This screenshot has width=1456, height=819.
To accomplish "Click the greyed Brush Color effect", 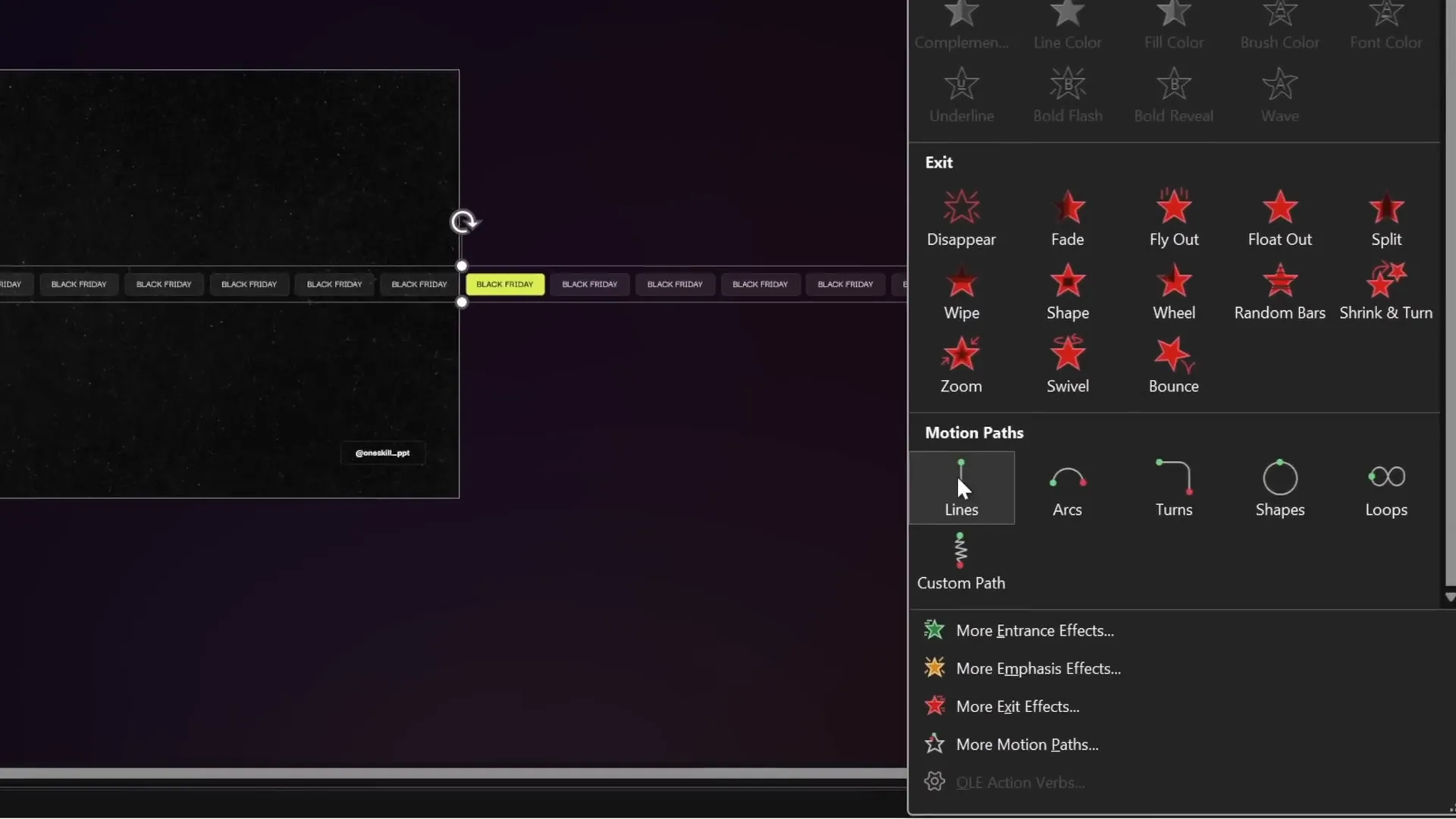I will click(1279, 27).
